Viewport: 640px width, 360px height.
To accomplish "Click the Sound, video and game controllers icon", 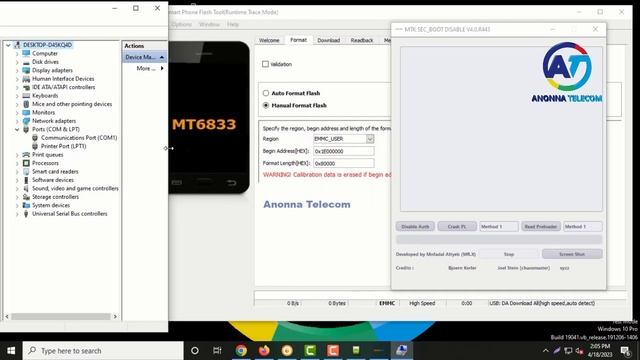I will click(27, 188).
